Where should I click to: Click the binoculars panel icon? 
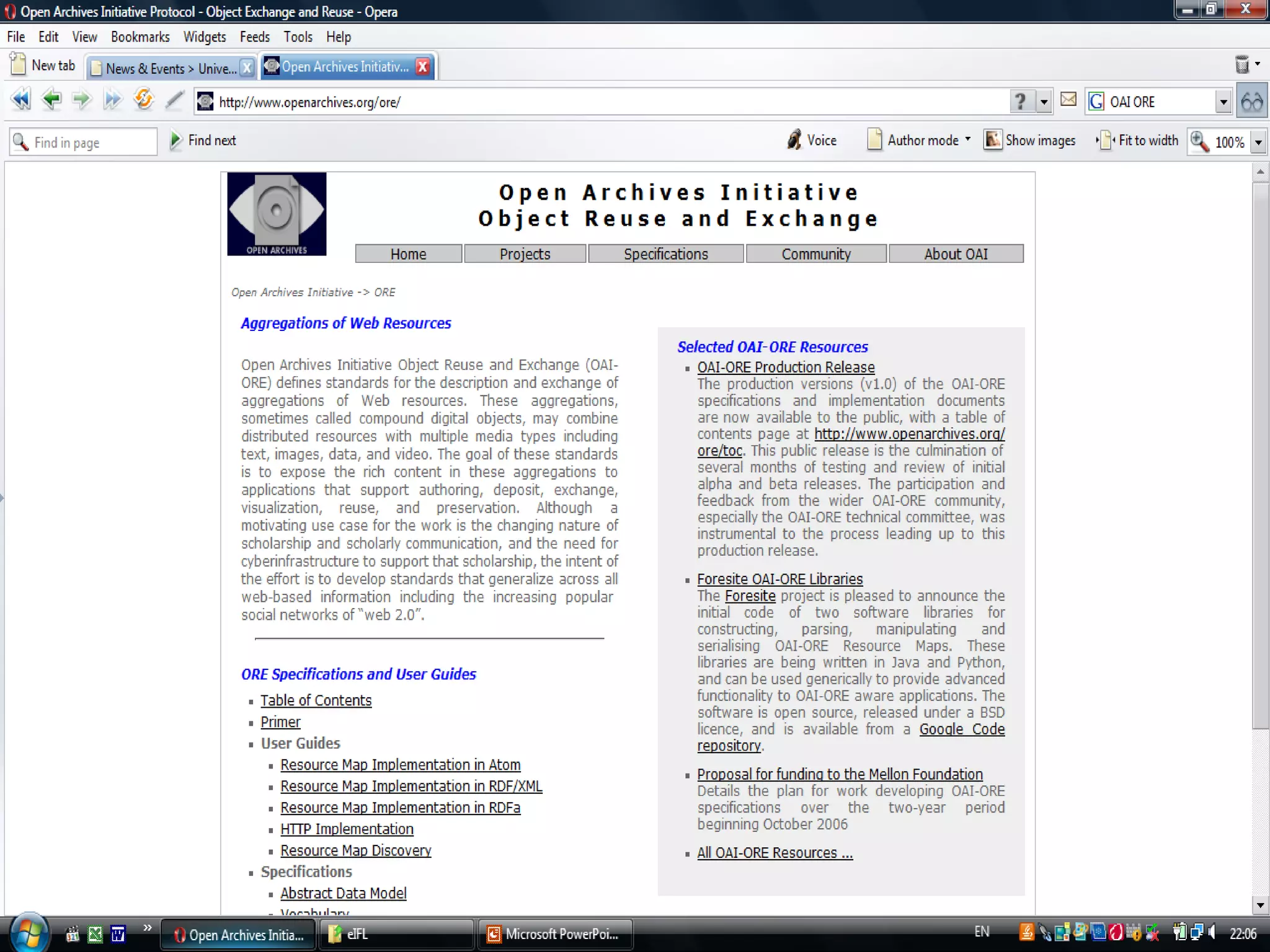[x=1251, y=102]
